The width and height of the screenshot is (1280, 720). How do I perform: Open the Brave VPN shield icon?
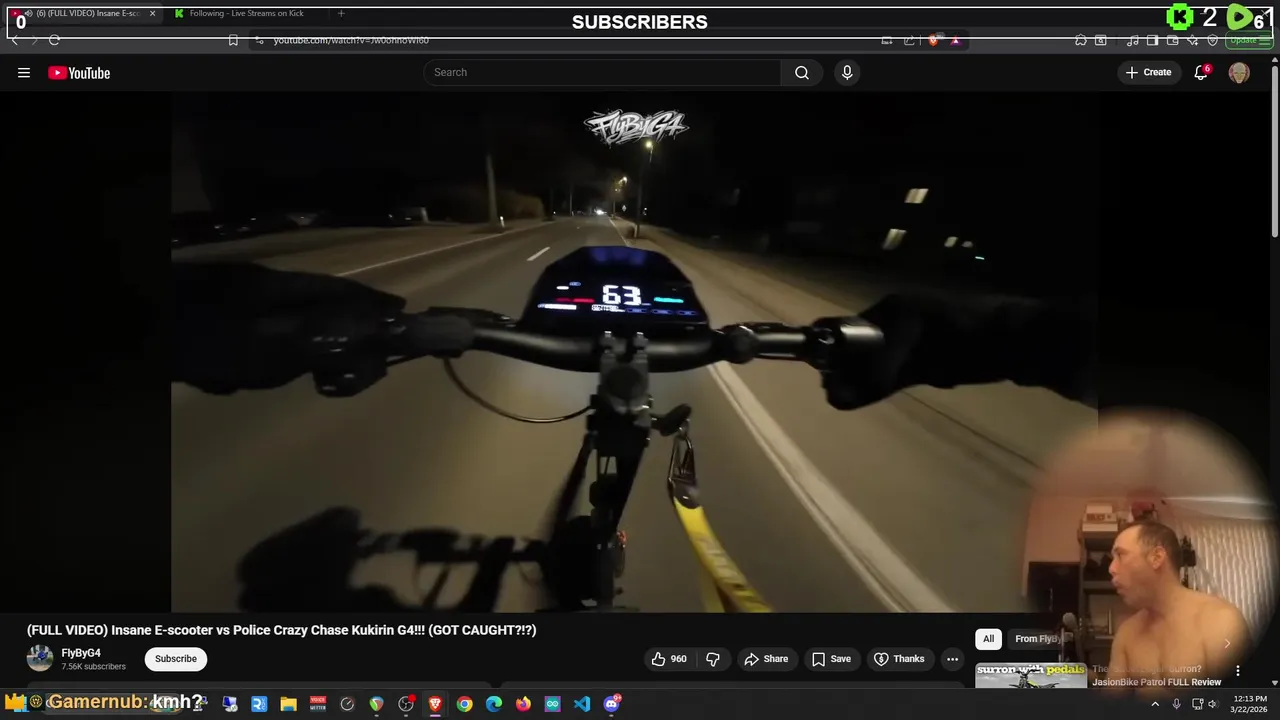coord(1213,40)
